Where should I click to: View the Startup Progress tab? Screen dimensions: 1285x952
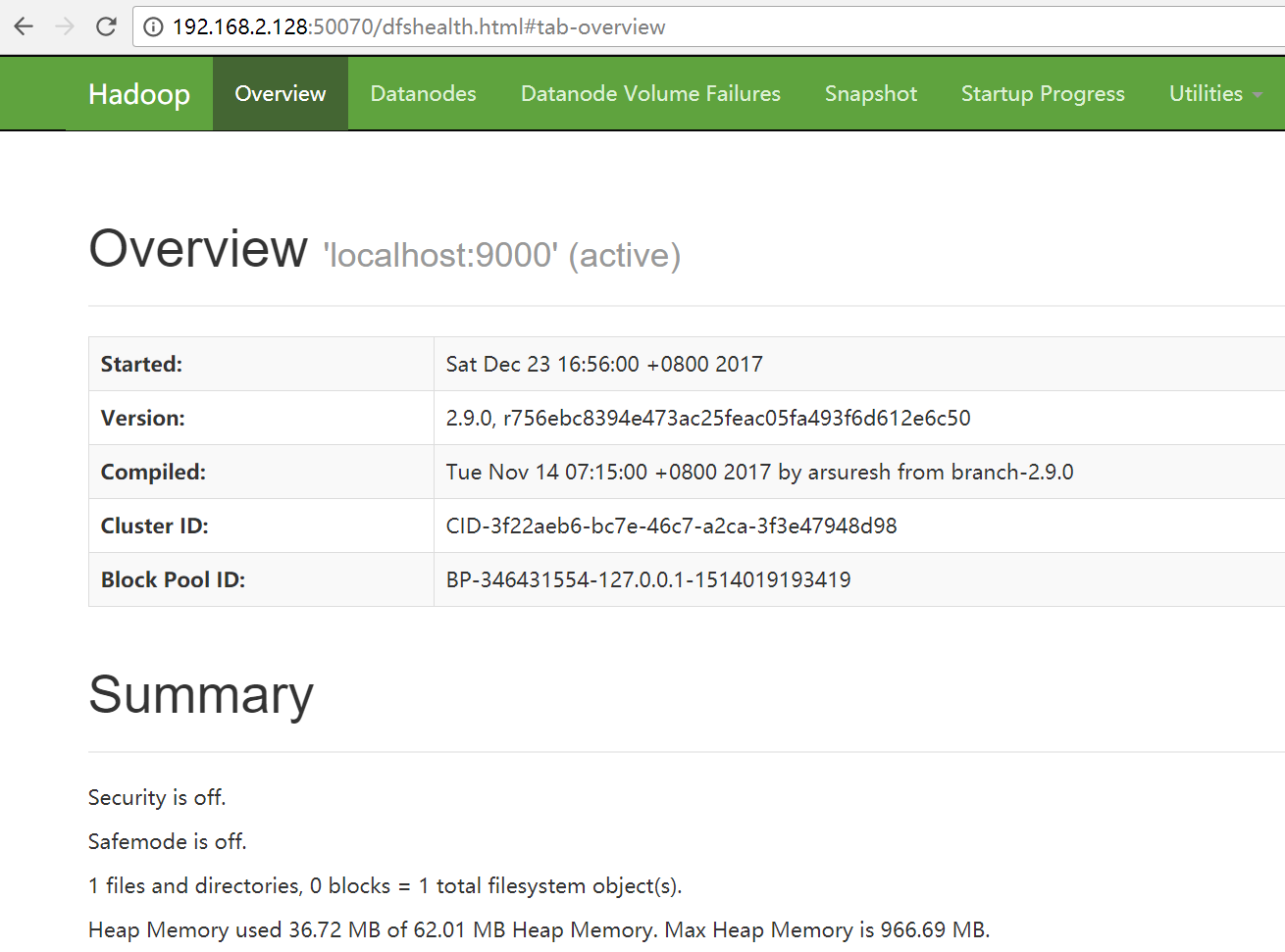[x=1043, y=94]
